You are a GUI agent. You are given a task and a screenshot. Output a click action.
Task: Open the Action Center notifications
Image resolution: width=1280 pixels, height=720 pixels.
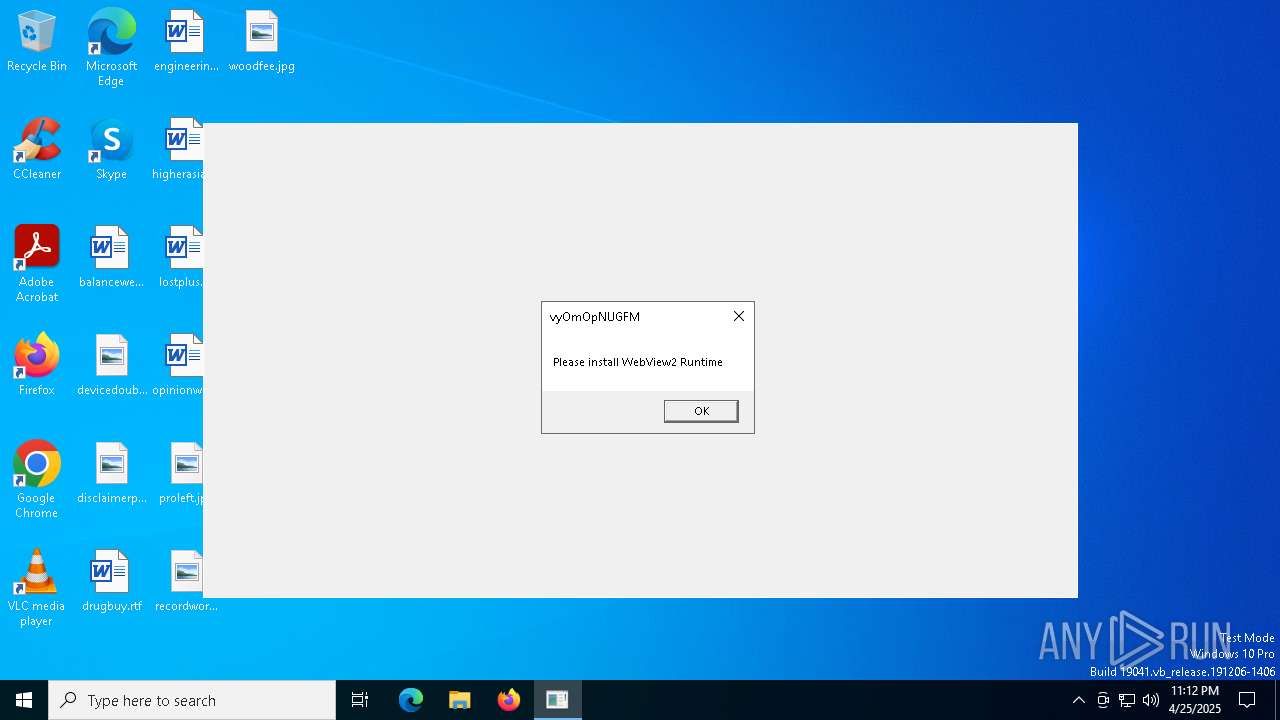(1248, 700)
